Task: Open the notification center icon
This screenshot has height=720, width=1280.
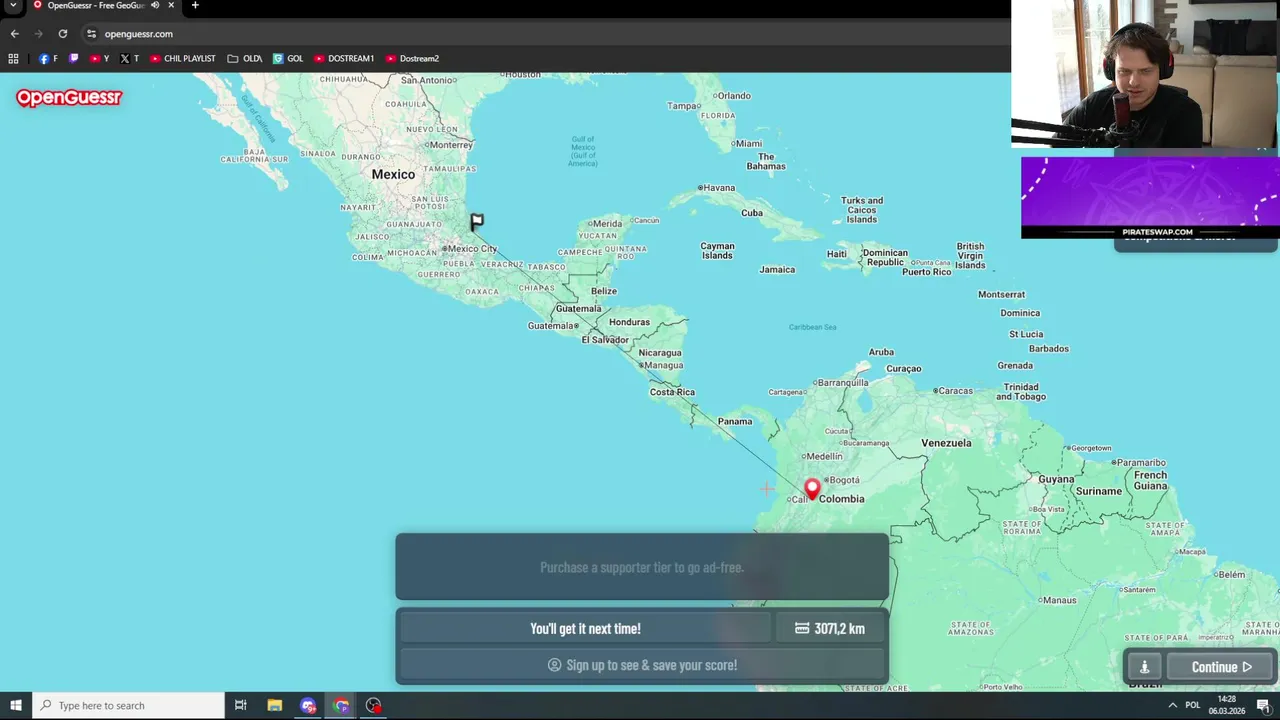Action: click(1263, 705)
